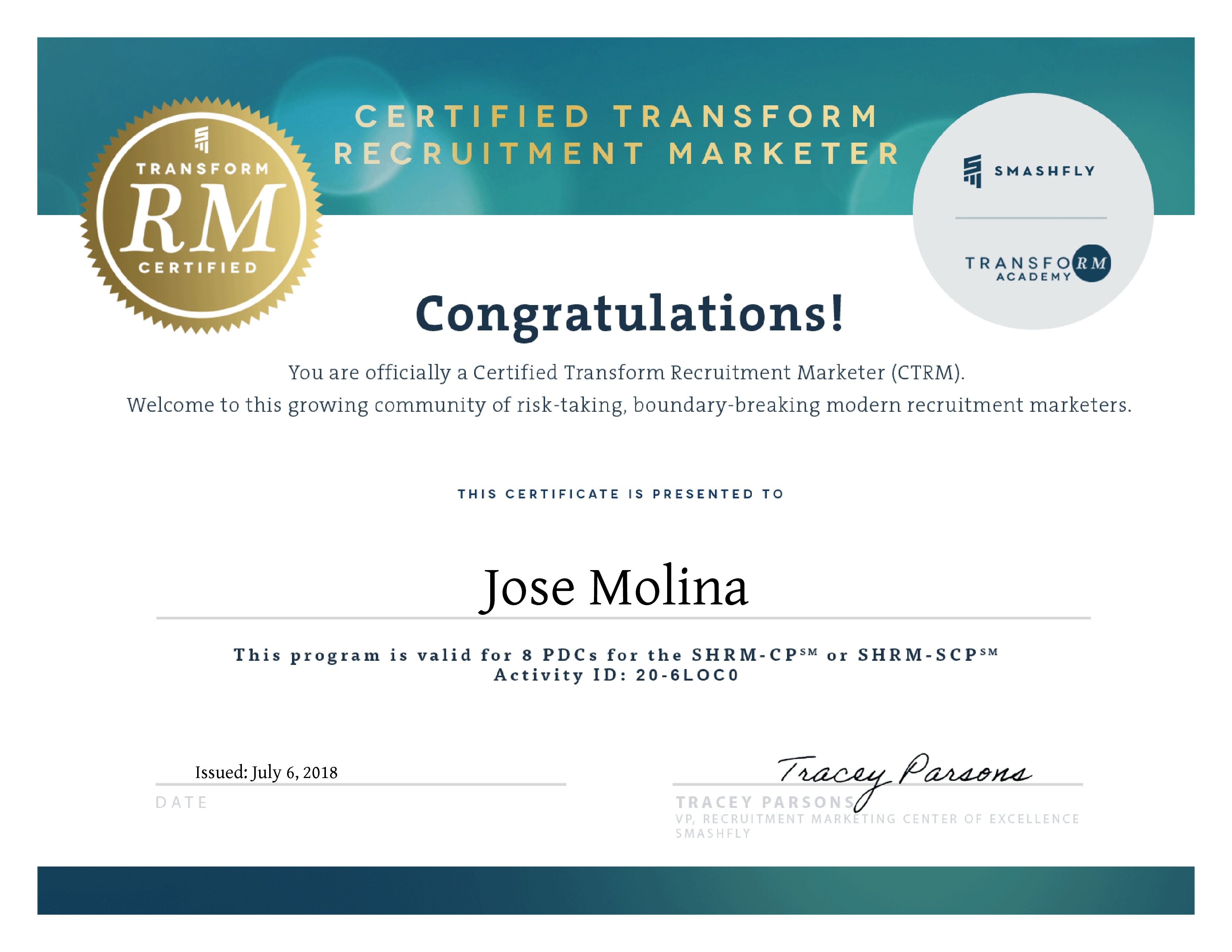Image resolution: width=1232 pixels, height=952 pixels.
Task: Click the Activity ID 20-6LOC0 text
Action: (616, 675)
